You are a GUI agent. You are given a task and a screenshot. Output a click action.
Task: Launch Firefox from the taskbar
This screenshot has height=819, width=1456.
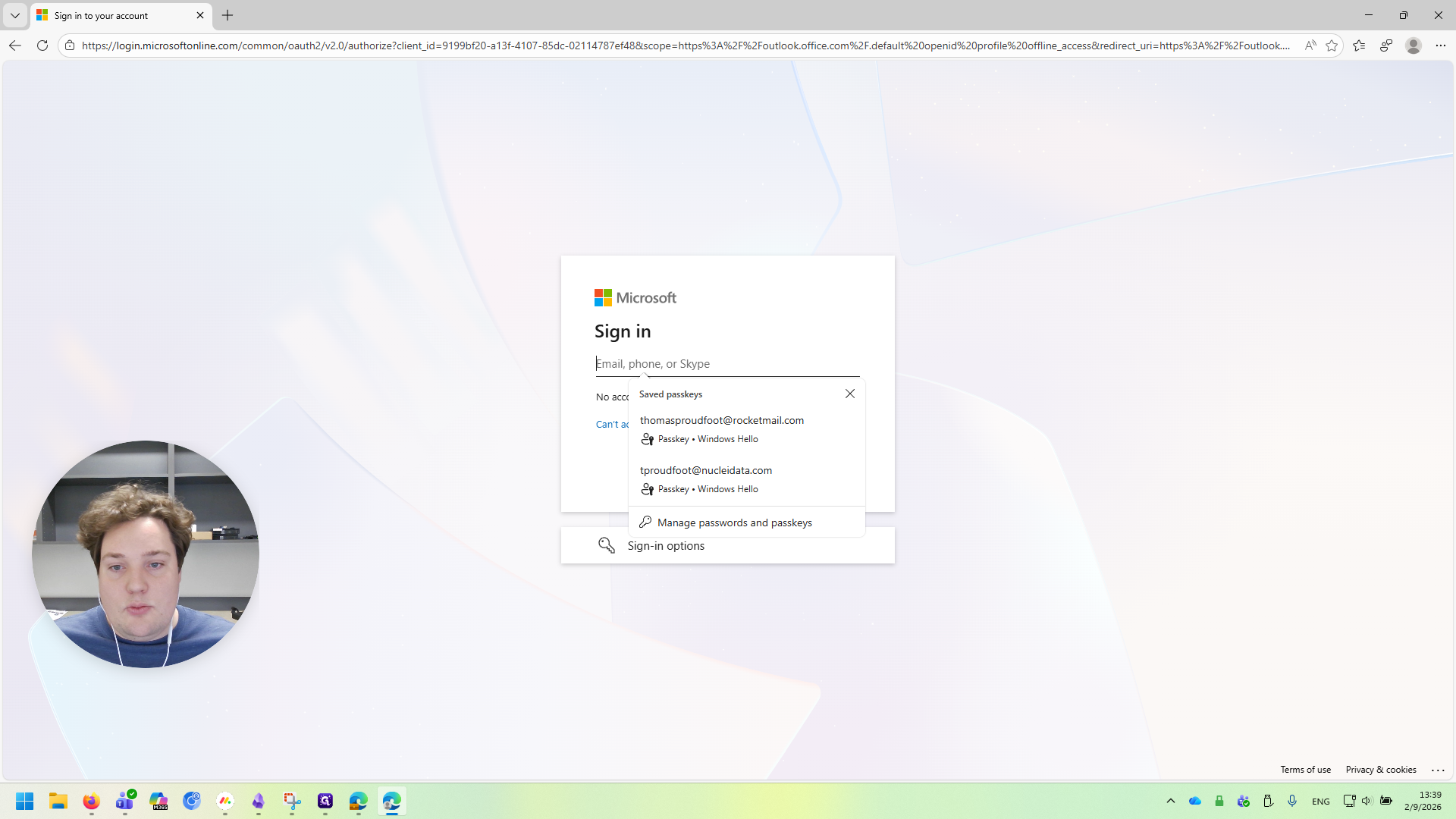click(x=92, y=801)
